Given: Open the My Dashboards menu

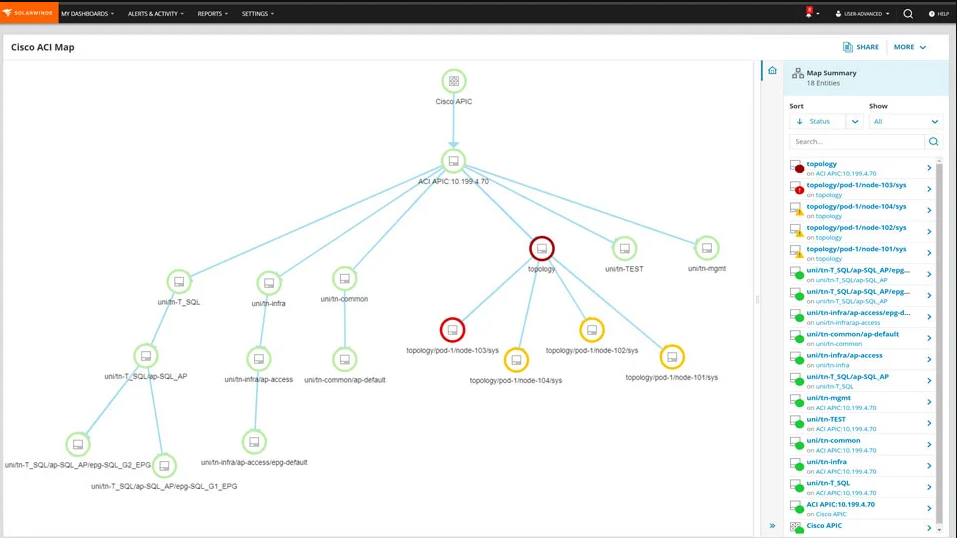Looking at the screenshot, I should click(87, 14).
